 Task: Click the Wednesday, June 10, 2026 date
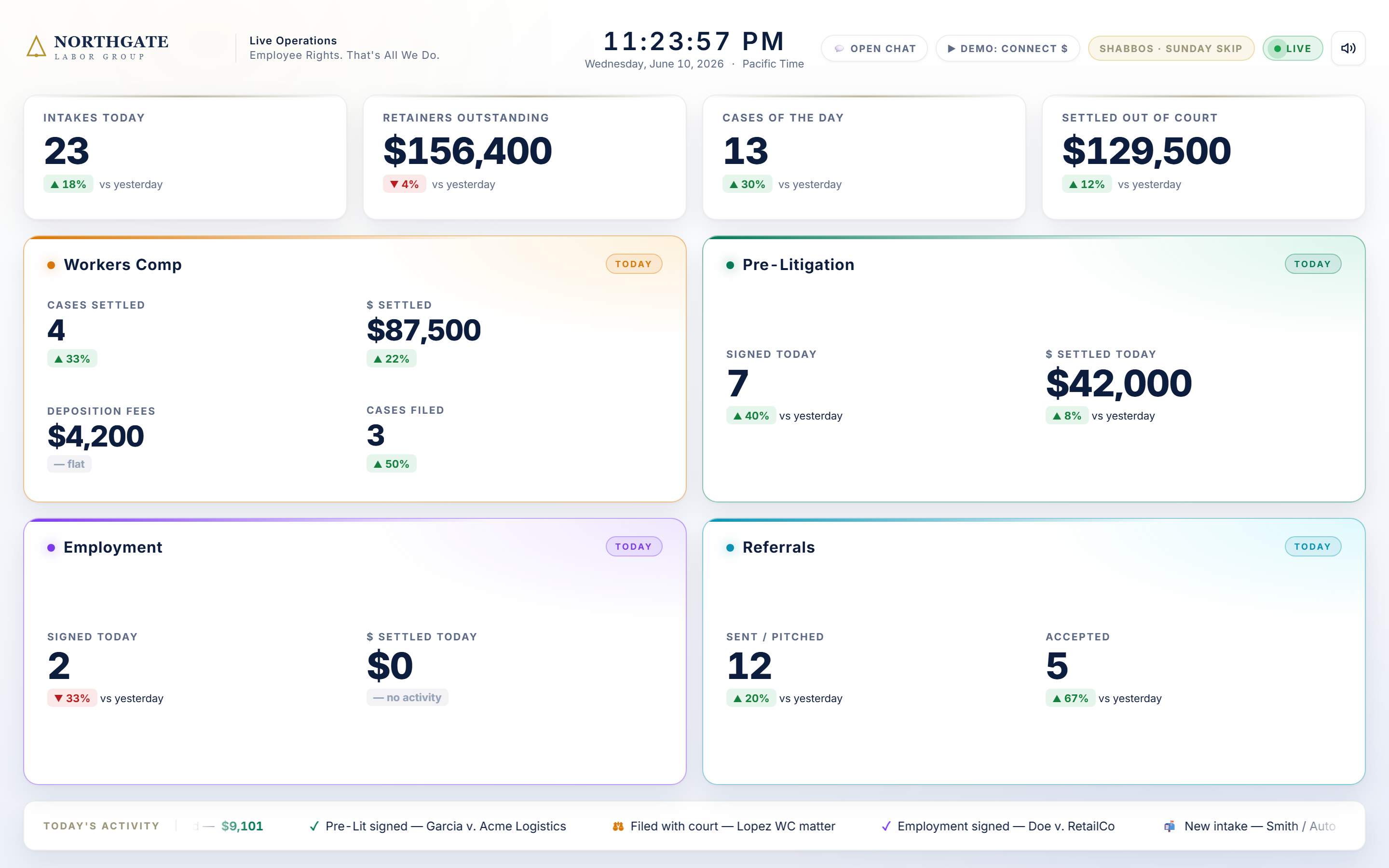[654, 64]
